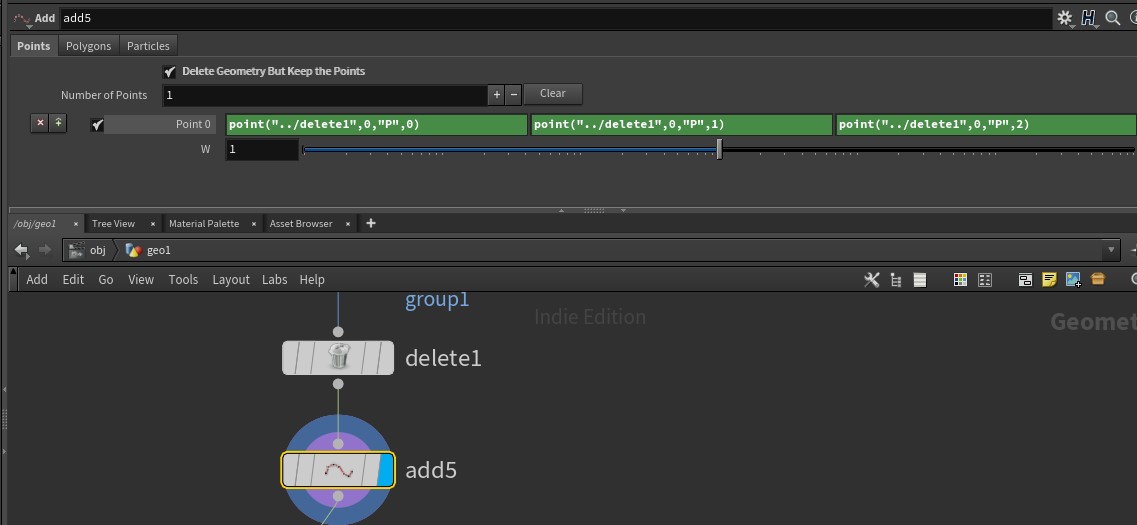Switch to the Polygons tab
This screenshot has width=1137, height=525.
pos(88,46)
